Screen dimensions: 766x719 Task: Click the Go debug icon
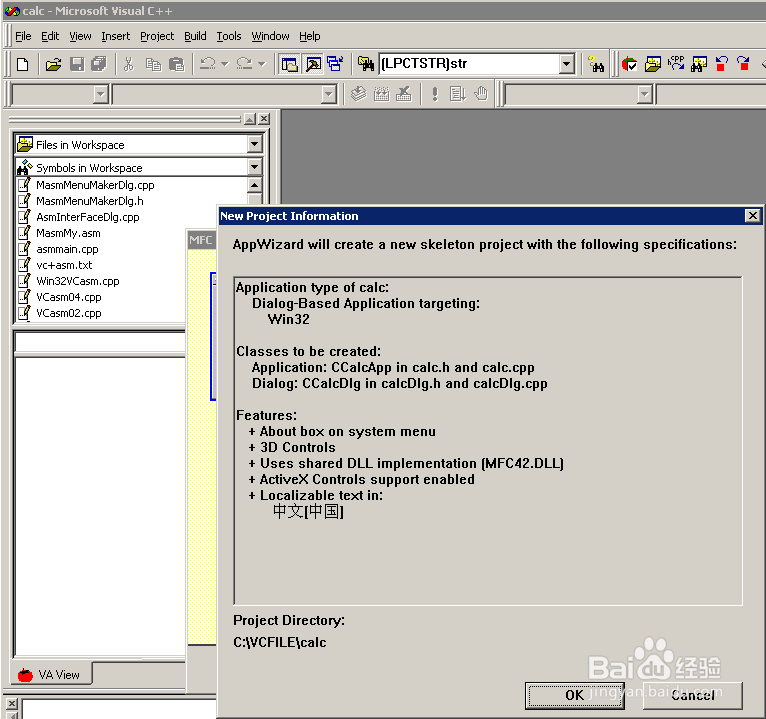458,94
